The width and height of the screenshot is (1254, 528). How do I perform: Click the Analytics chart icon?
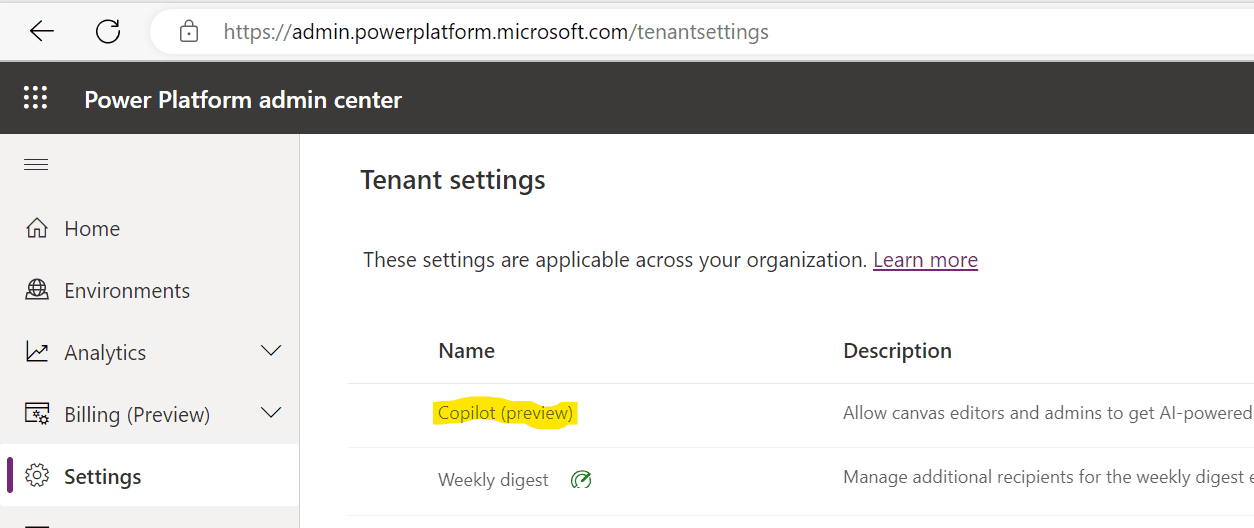pos(37,352)
